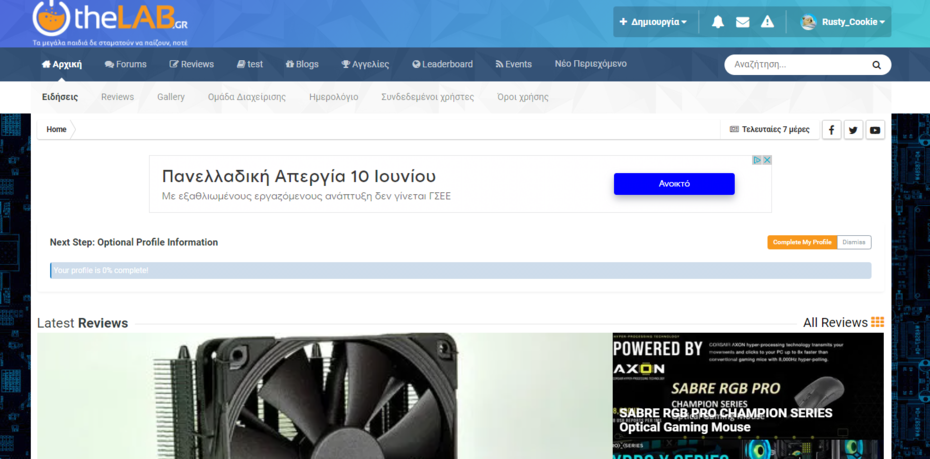Open the warning triangle reports icon
Viewport: 930px width, 459px height.
[x=767, y=22]
